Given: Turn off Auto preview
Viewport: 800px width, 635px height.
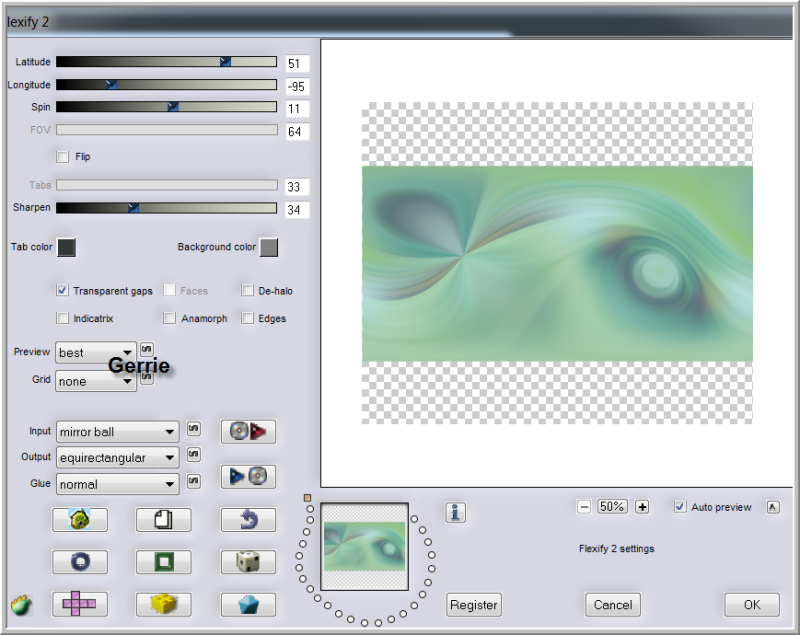Looking at the screenshot, I should 681,507.
